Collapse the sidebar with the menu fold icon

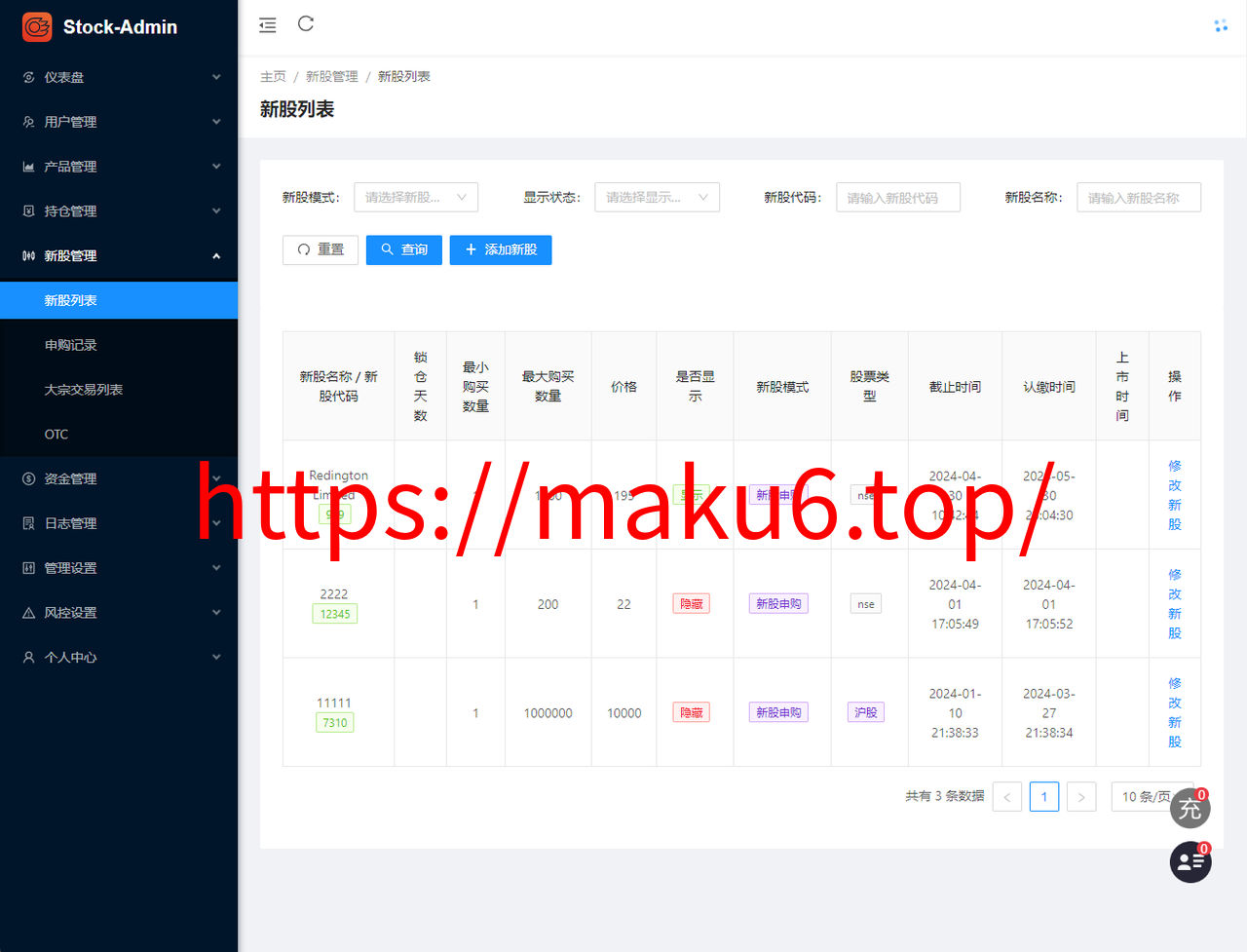(x=268, y=25)
